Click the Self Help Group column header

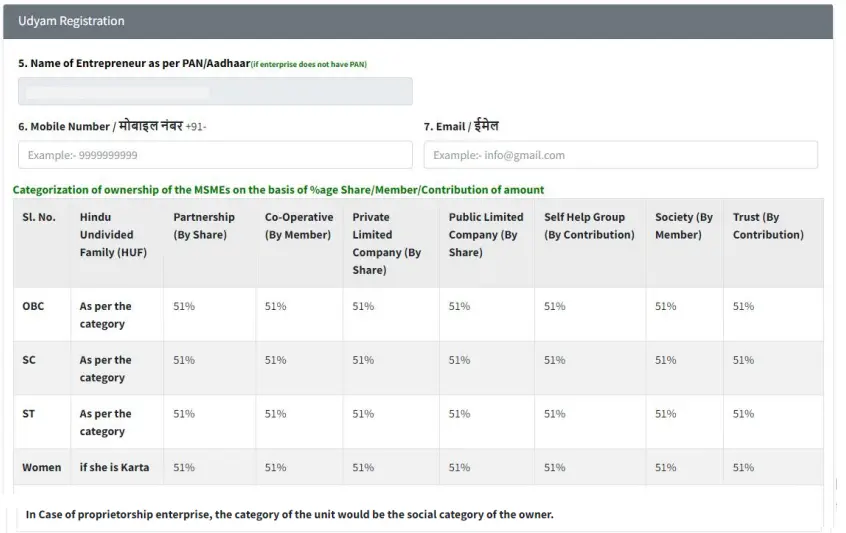click(589, 226)
